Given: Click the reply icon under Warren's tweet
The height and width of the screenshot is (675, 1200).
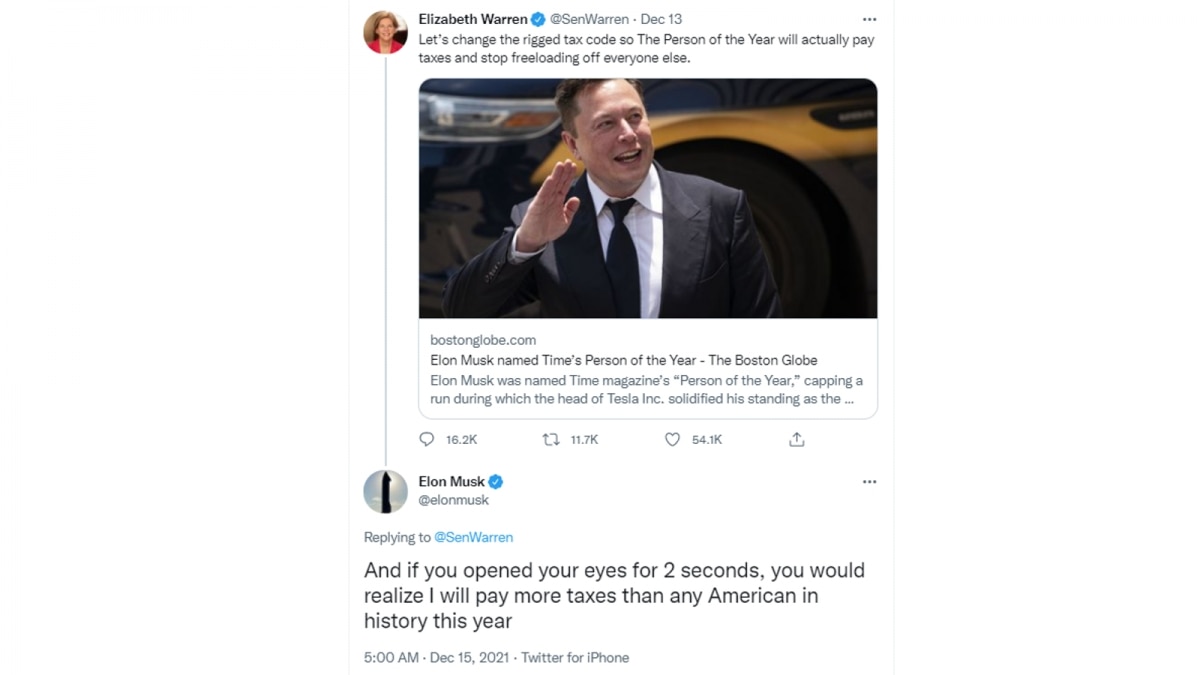Looking at the screenshot, I should coord(427,439).
